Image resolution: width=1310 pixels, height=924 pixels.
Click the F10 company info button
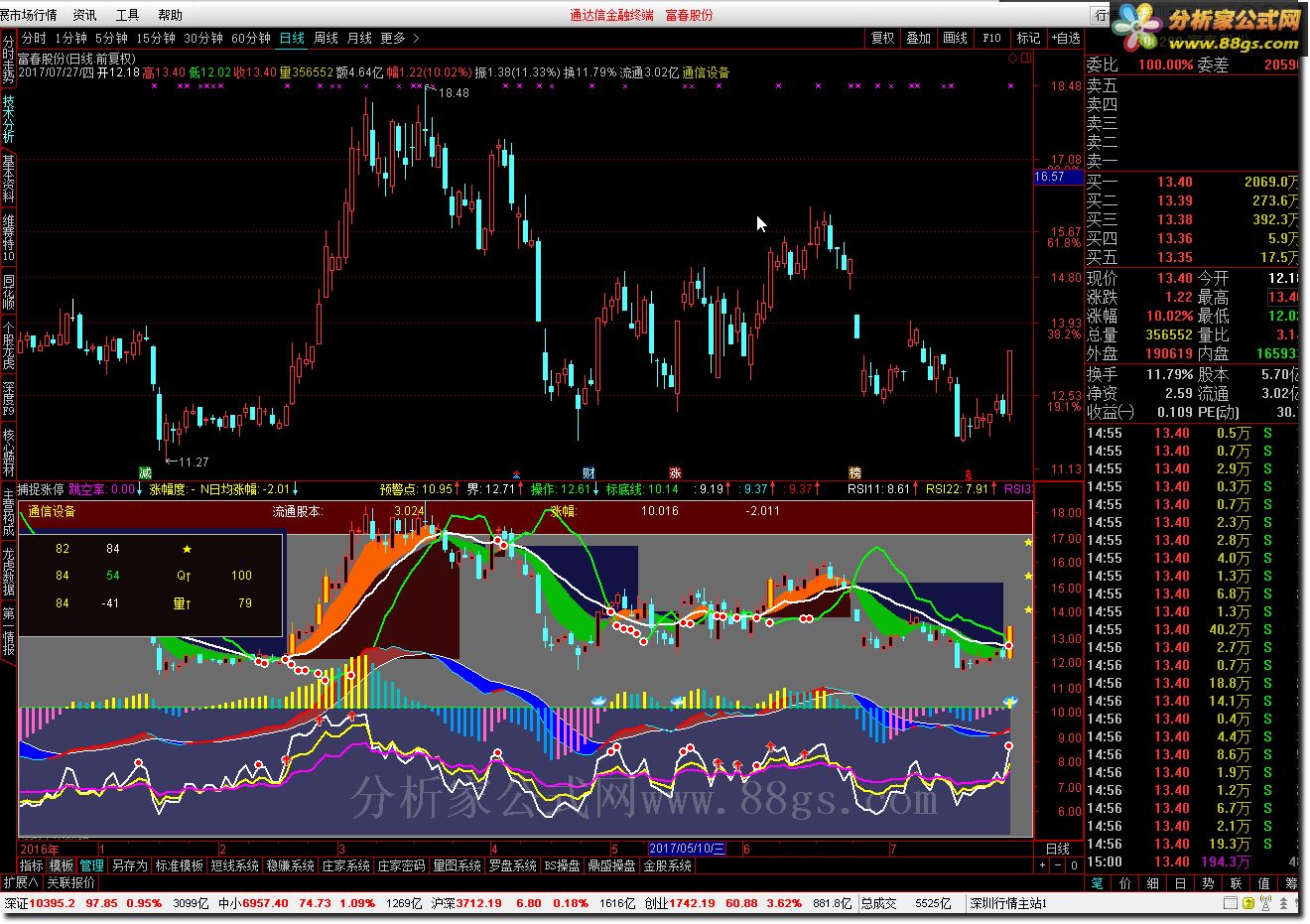[992, 38]
